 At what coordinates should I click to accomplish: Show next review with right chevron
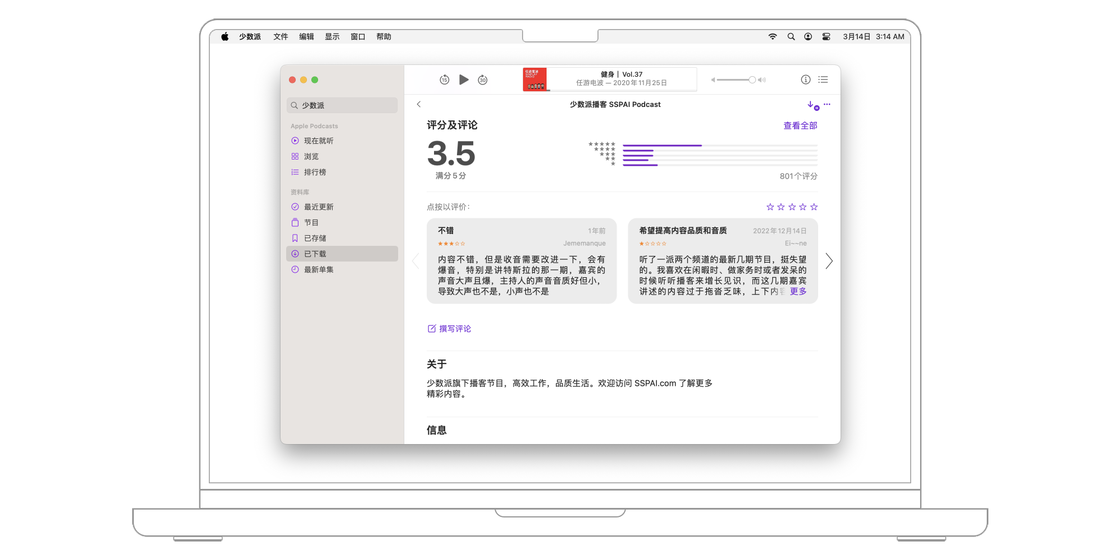pos(829,261)
